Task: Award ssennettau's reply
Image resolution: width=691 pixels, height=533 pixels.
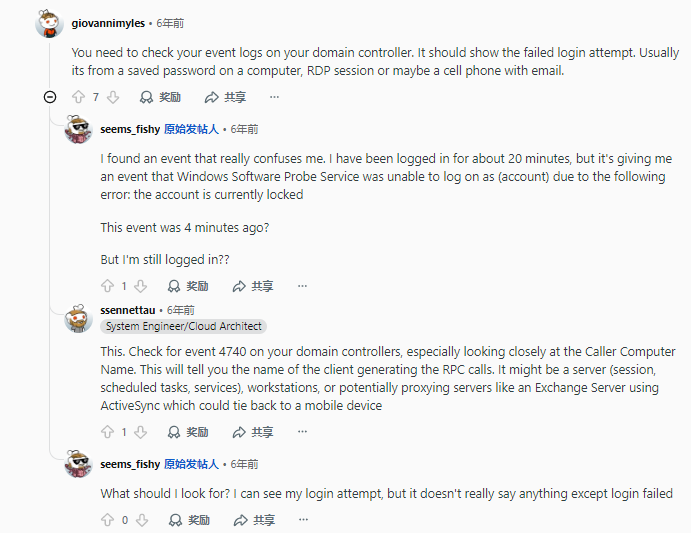Action: pyautogui.click(x=188, y=432)
